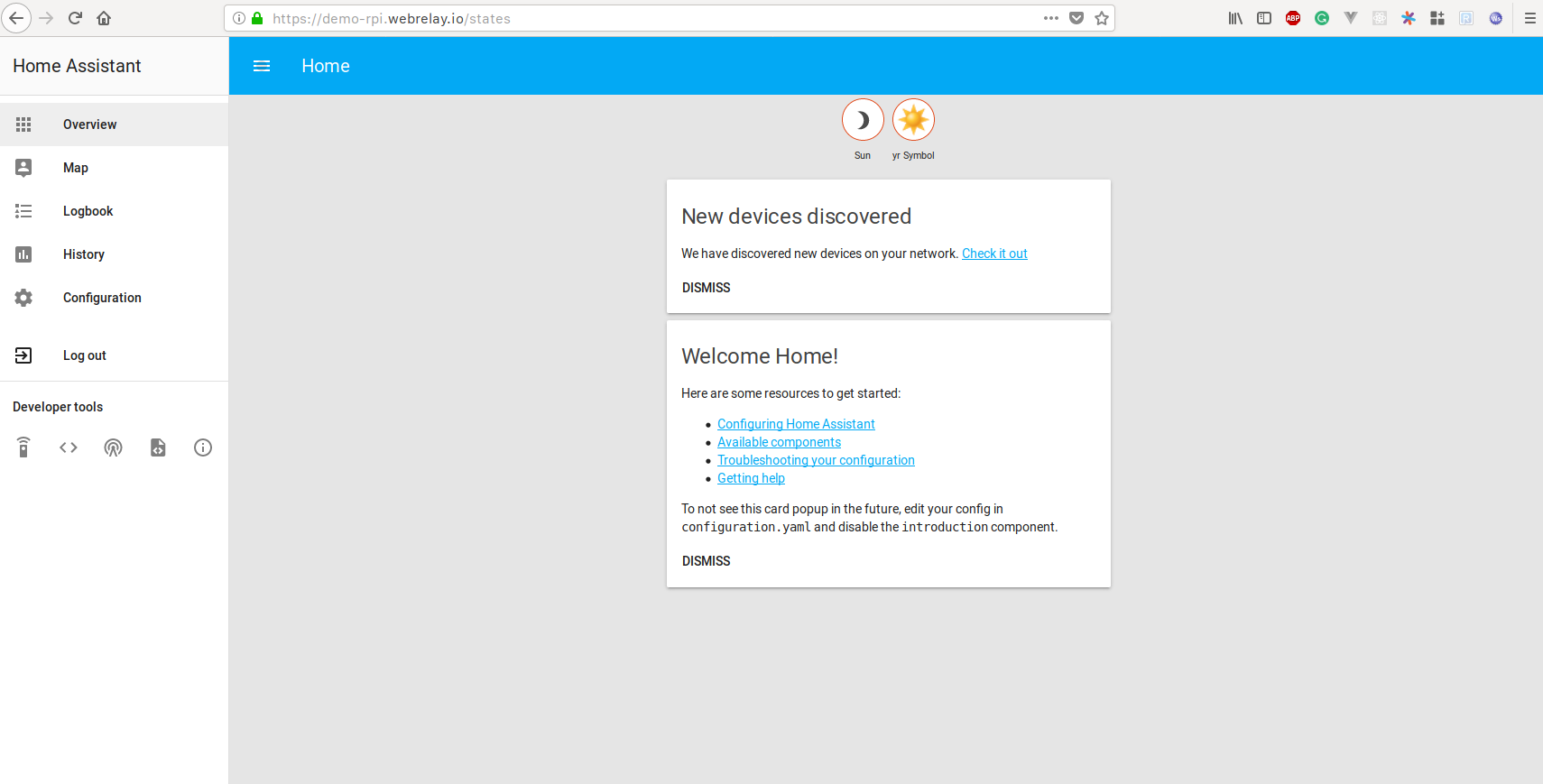Viewport: 1543px width, 784px height.
Task: Open the Grammarly extension icon
Action: [x=1322, y=18]
